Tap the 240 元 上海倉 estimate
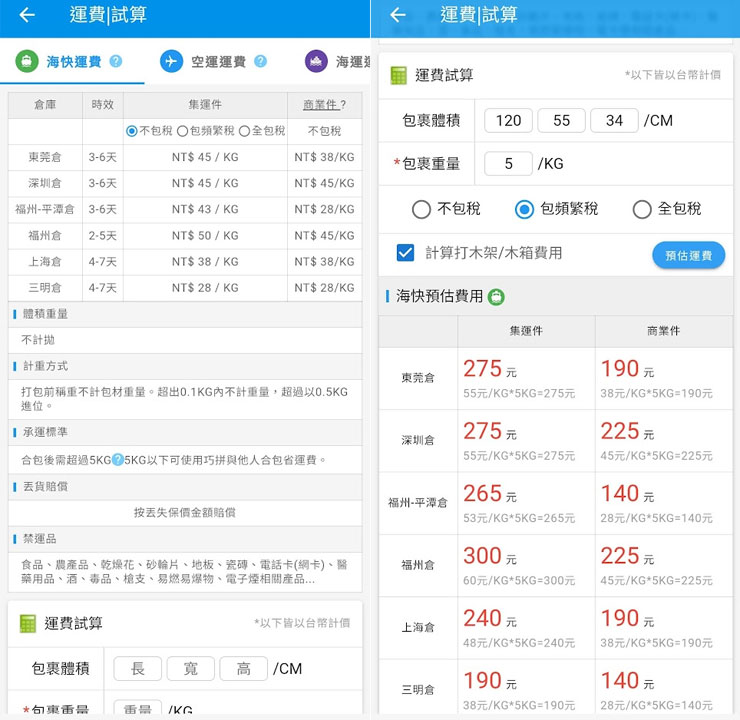 click(x=490, y=618)
